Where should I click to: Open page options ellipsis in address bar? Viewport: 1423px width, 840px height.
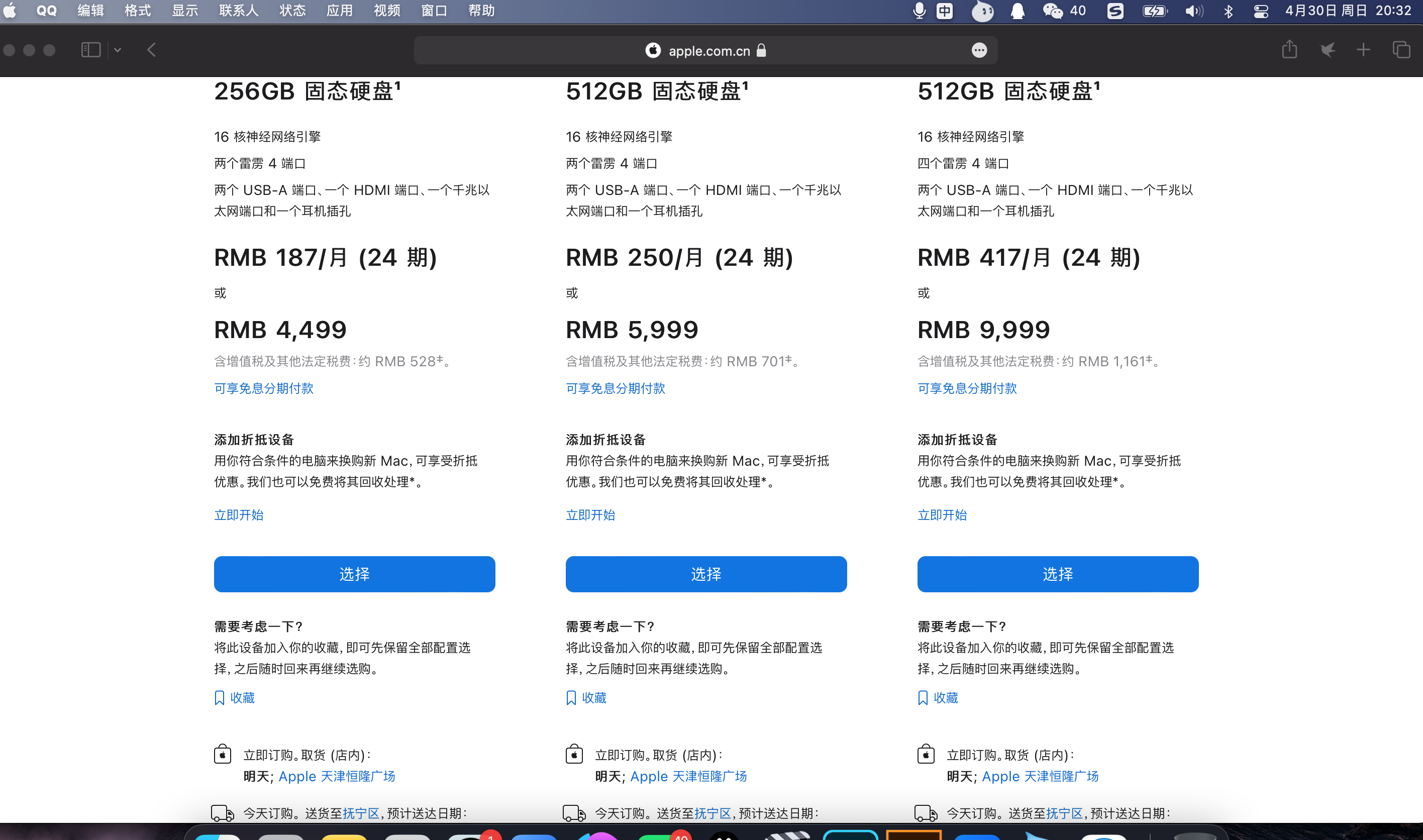[x=979, y=50]
